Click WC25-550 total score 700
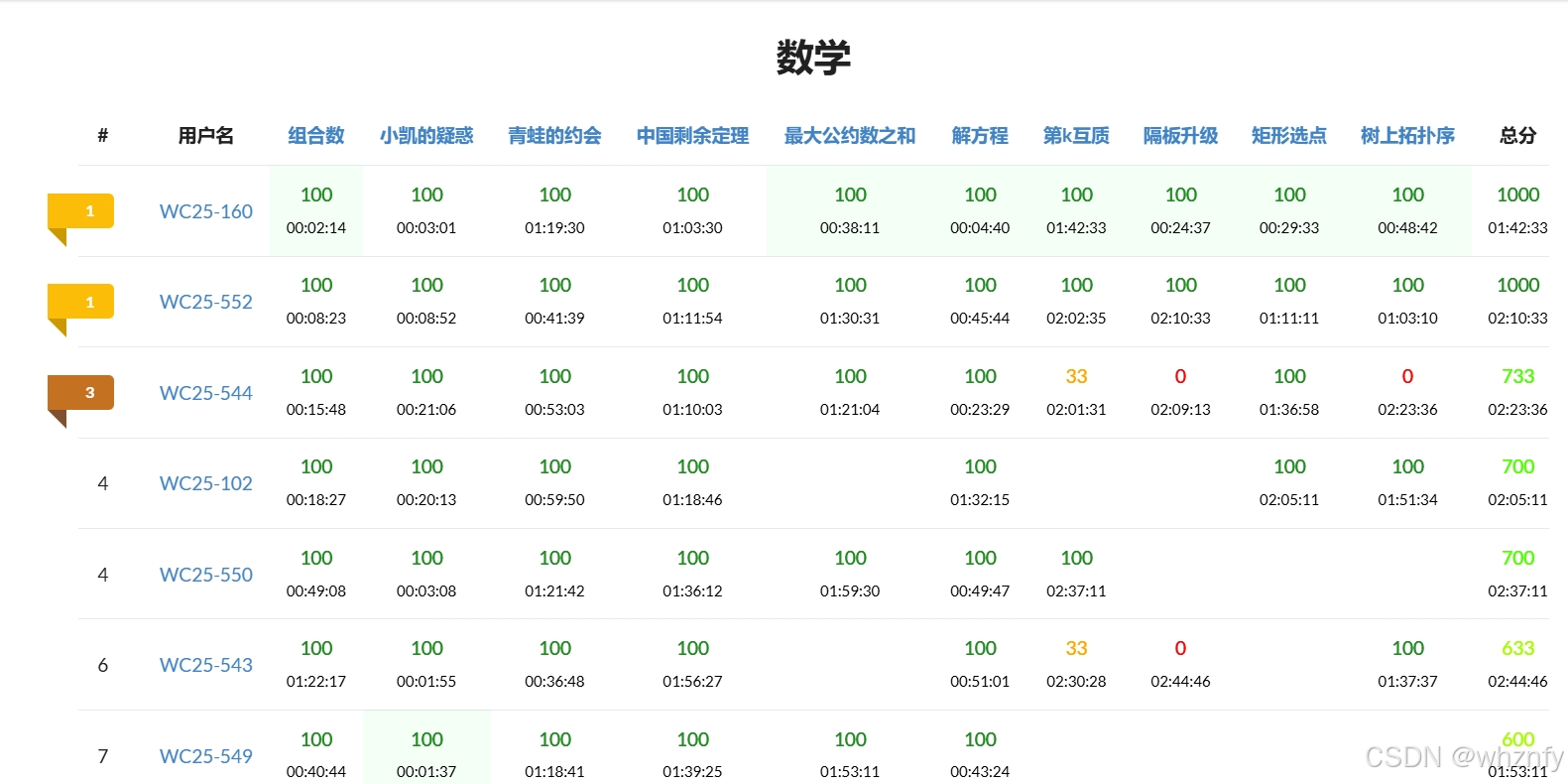1568x784 pixels. click(x=1517, y=558)
